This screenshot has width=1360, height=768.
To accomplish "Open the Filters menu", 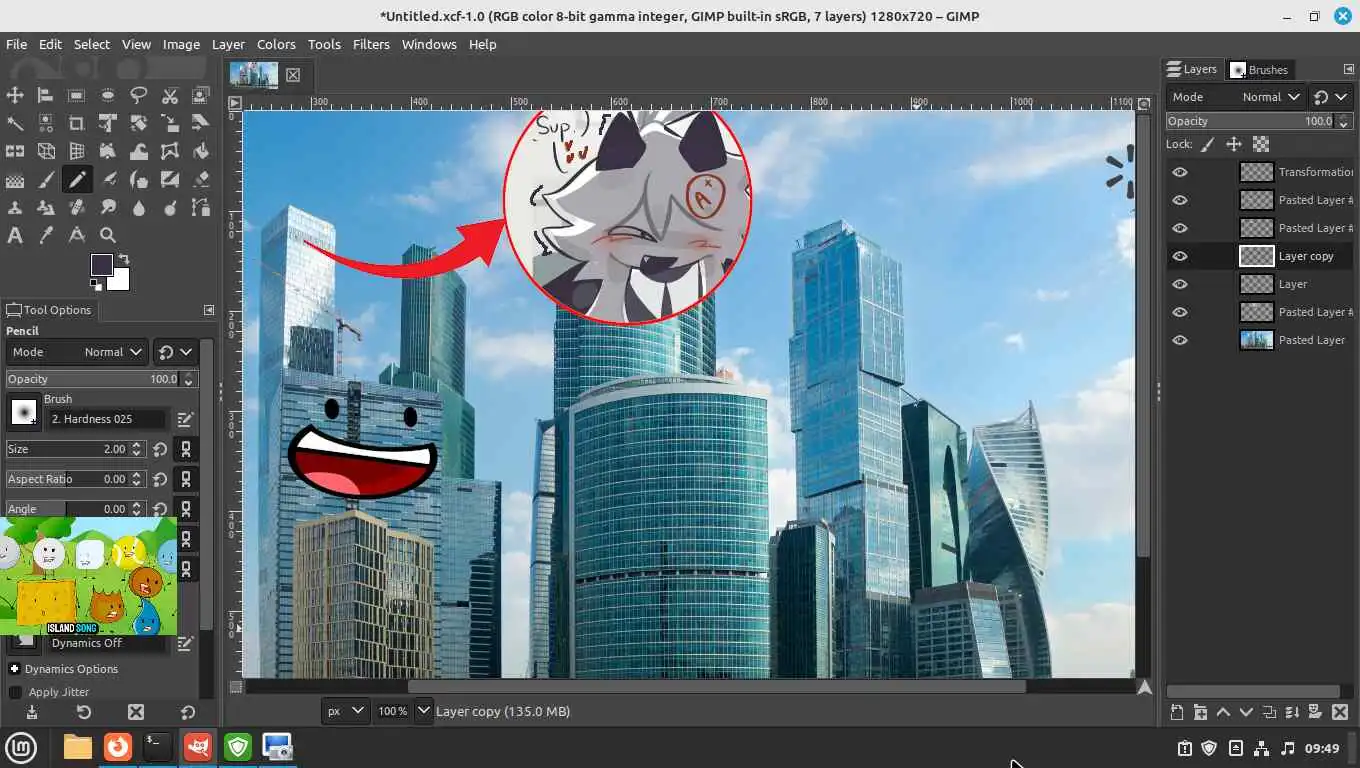I will click(371, 44).
